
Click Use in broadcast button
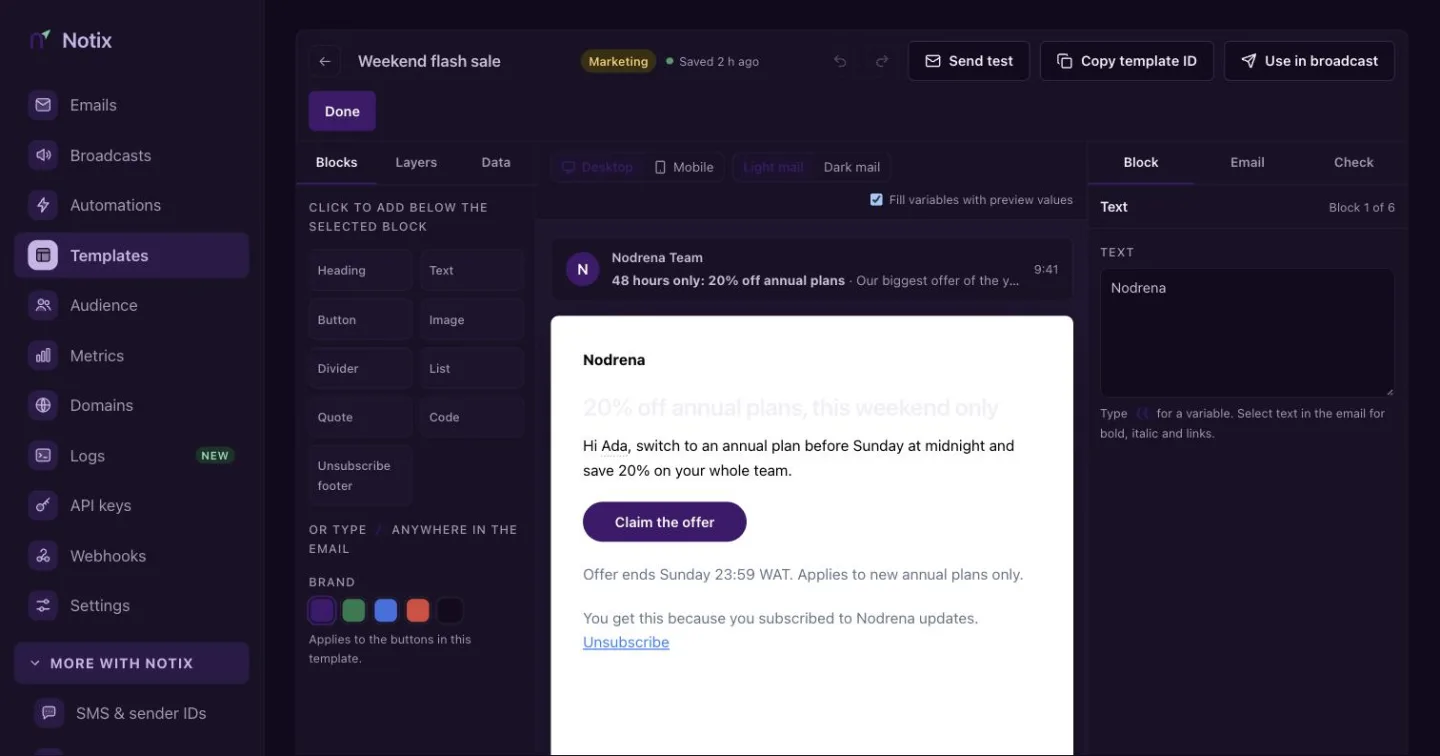(x=1309, y=61)
